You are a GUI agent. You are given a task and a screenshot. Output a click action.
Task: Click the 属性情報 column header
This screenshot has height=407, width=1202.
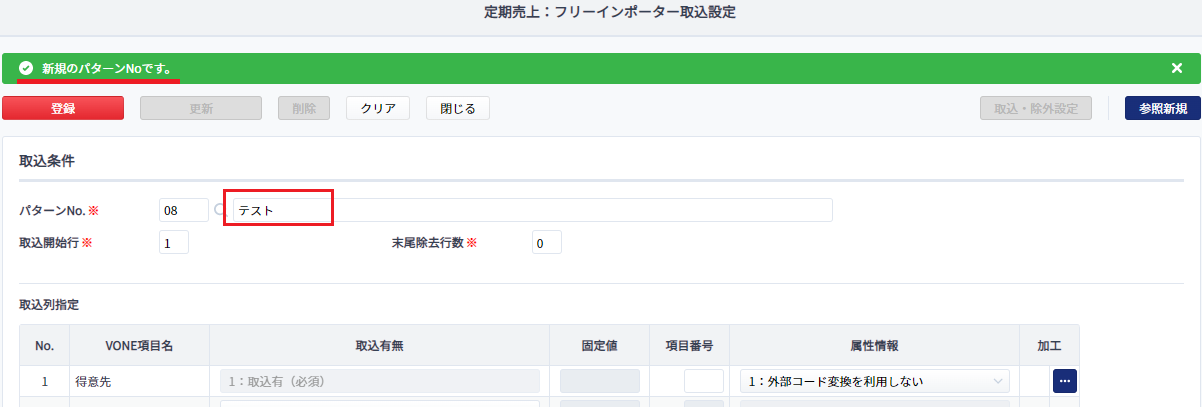(x=874, y=345)
